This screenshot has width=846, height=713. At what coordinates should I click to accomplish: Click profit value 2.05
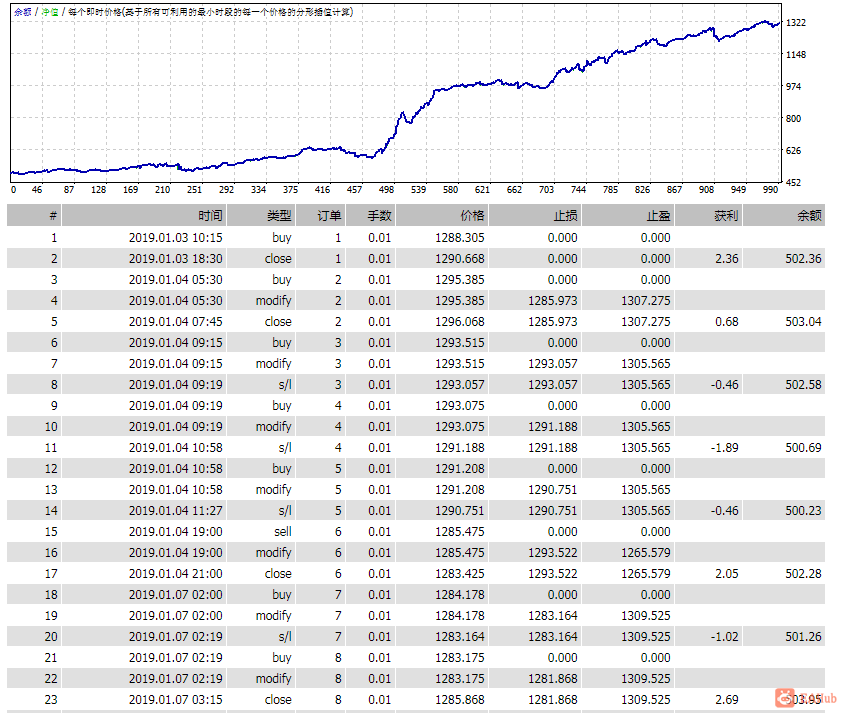tap(726, 574)
